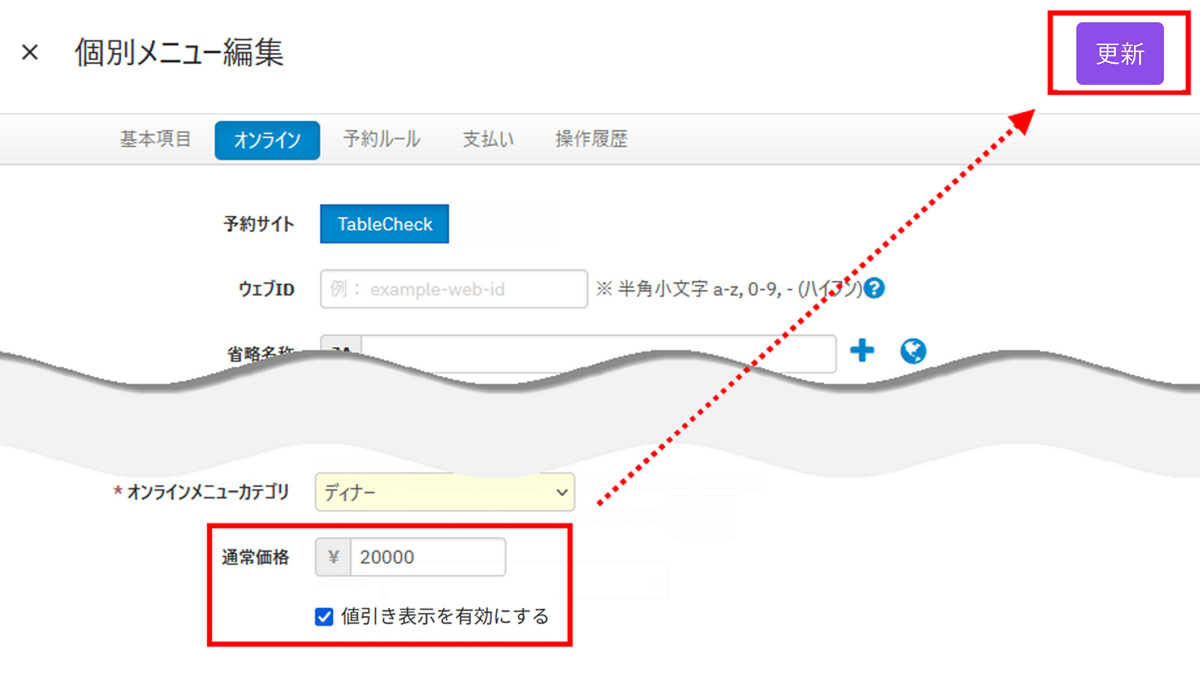Open the 予約ルール tab
This screenshot has height=678, width=1200.
[x=381, y=140]
